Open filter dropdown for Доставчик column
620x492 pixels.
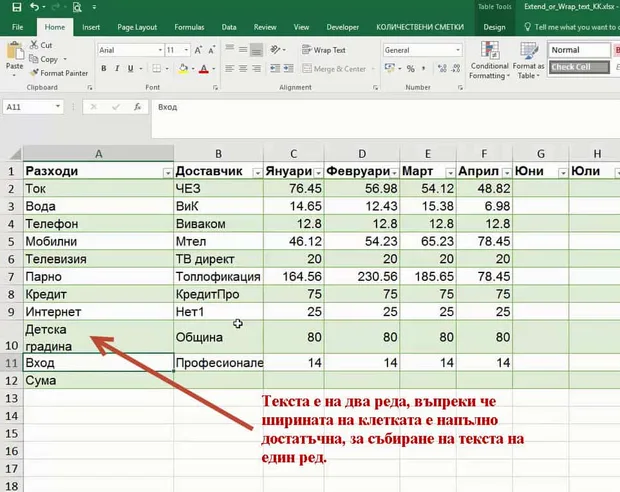[x=257, y=173]
